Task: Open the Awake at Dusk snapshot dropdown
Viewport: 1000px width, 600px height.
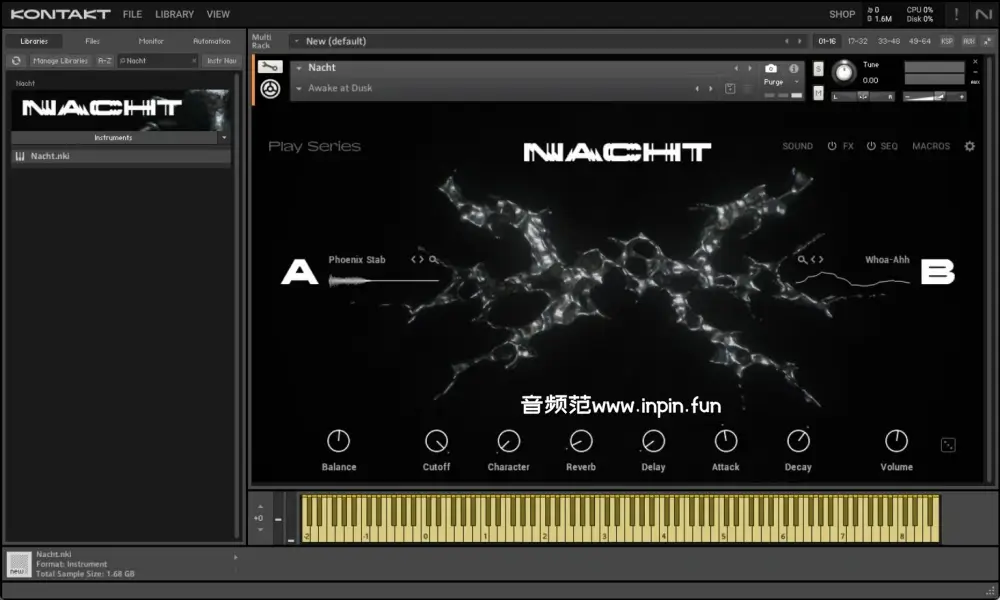Action: 299,89
